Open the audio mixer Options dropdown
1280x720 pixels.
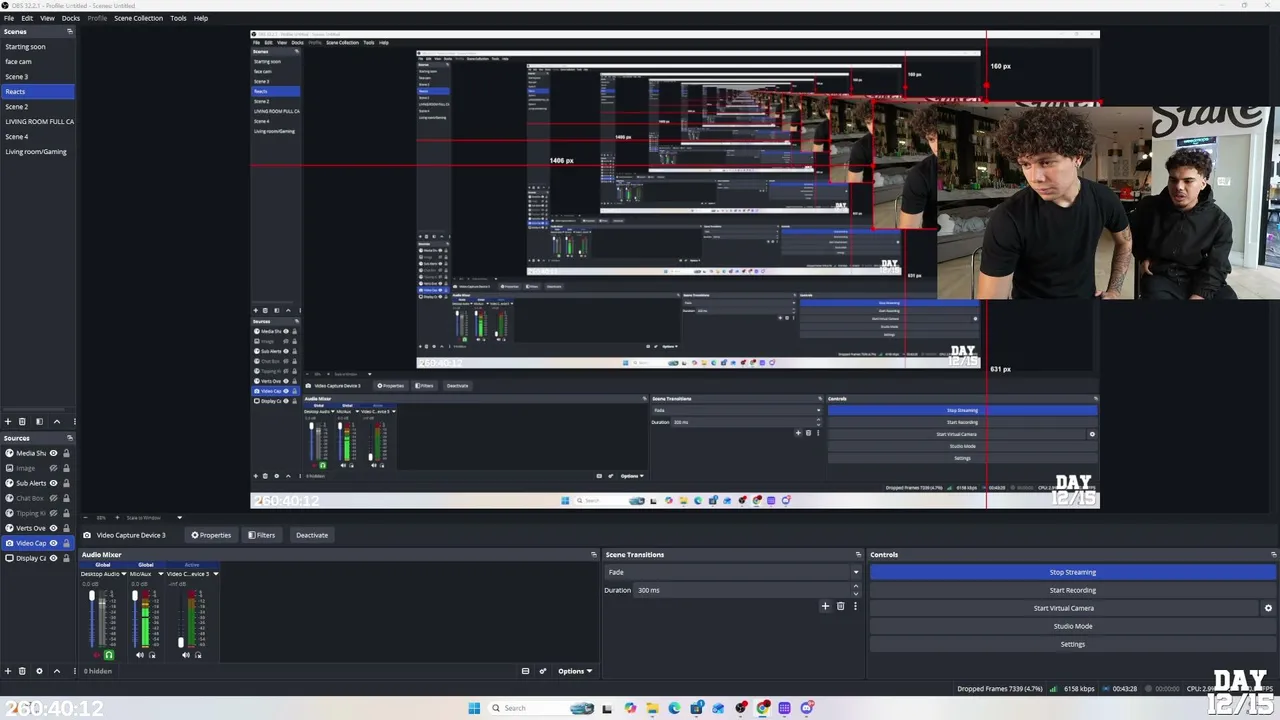coord(575,671)
